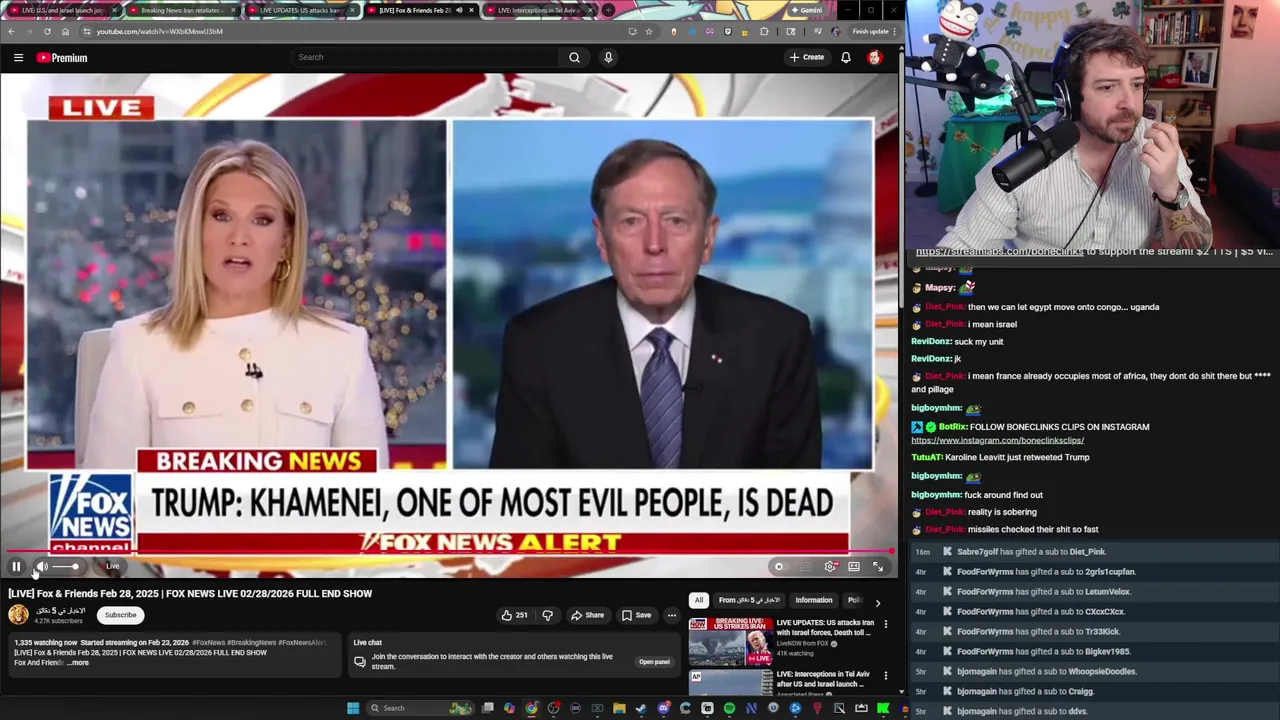Viewport: 1280px width, 720px height.
Task: Open the Create button
Action: point(806,57)
